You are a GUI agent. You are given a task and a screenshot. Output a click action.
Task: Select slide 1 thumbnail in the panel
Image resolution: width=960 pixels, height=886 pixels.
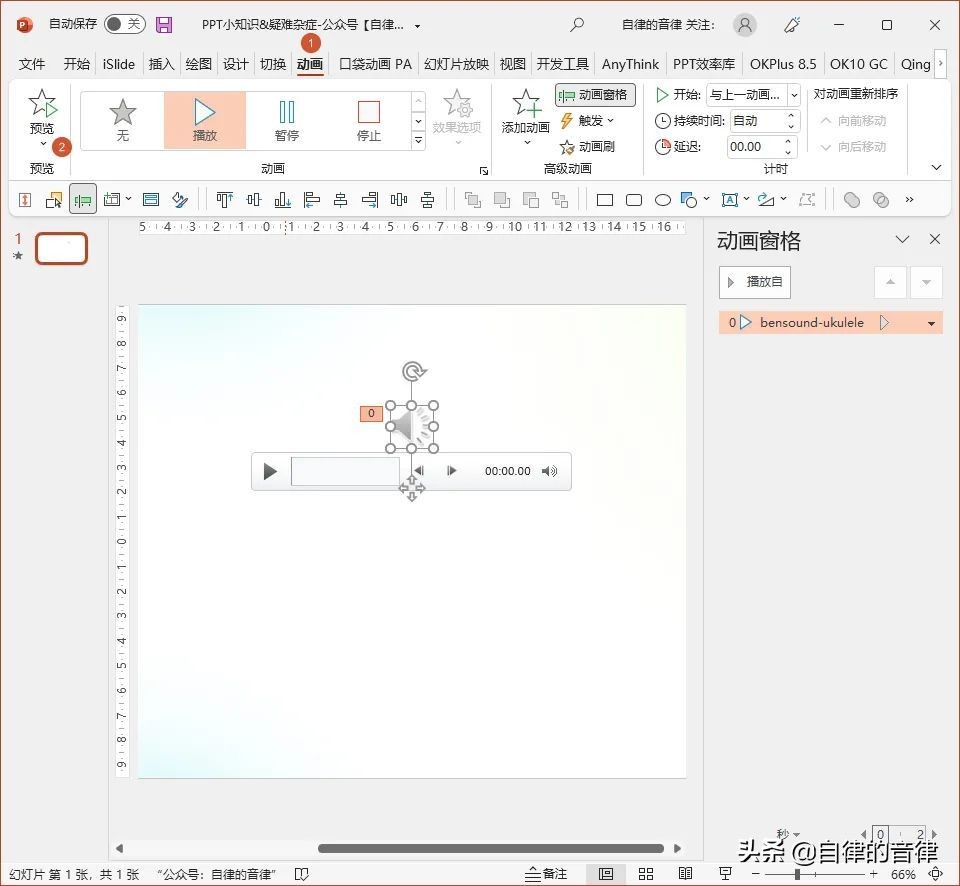coord(61,248)
